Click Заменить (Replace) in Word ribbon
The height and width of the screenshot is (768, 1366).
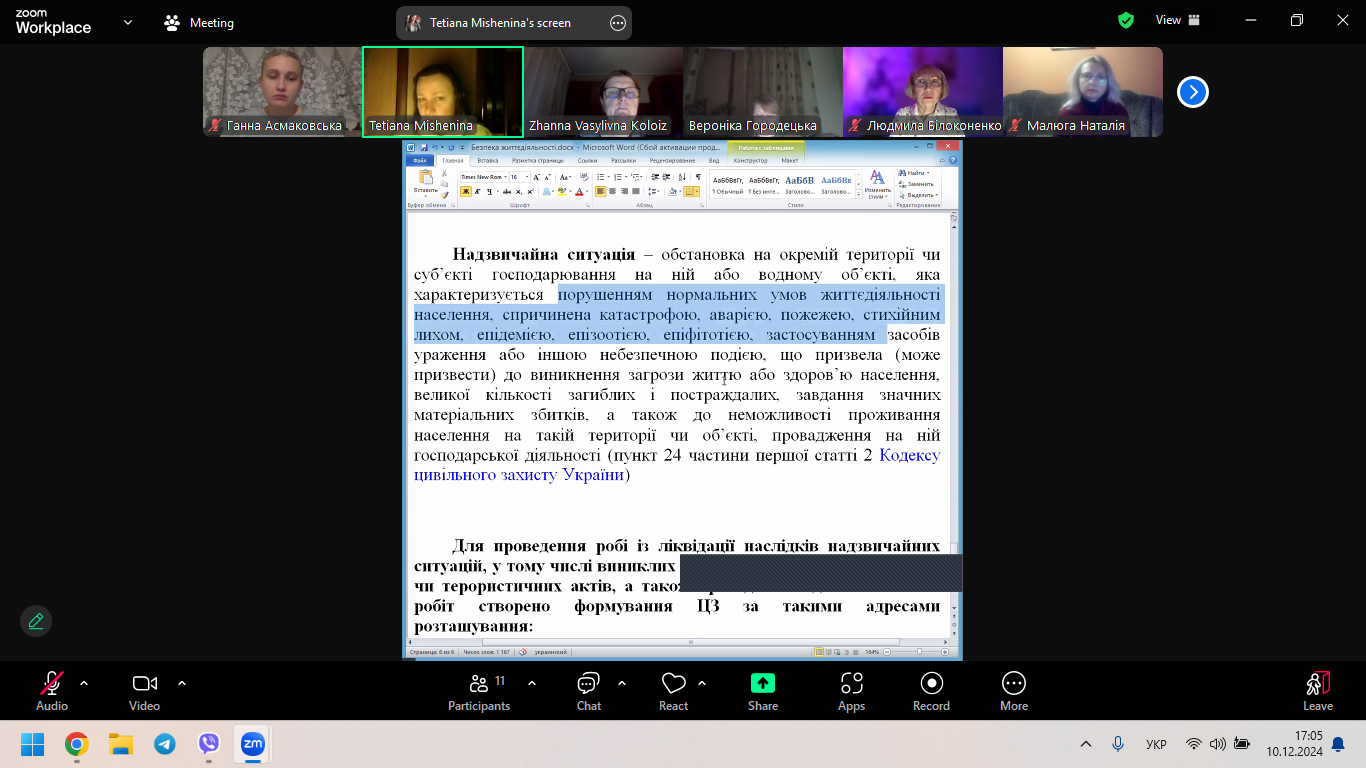(x=916, y=184)
